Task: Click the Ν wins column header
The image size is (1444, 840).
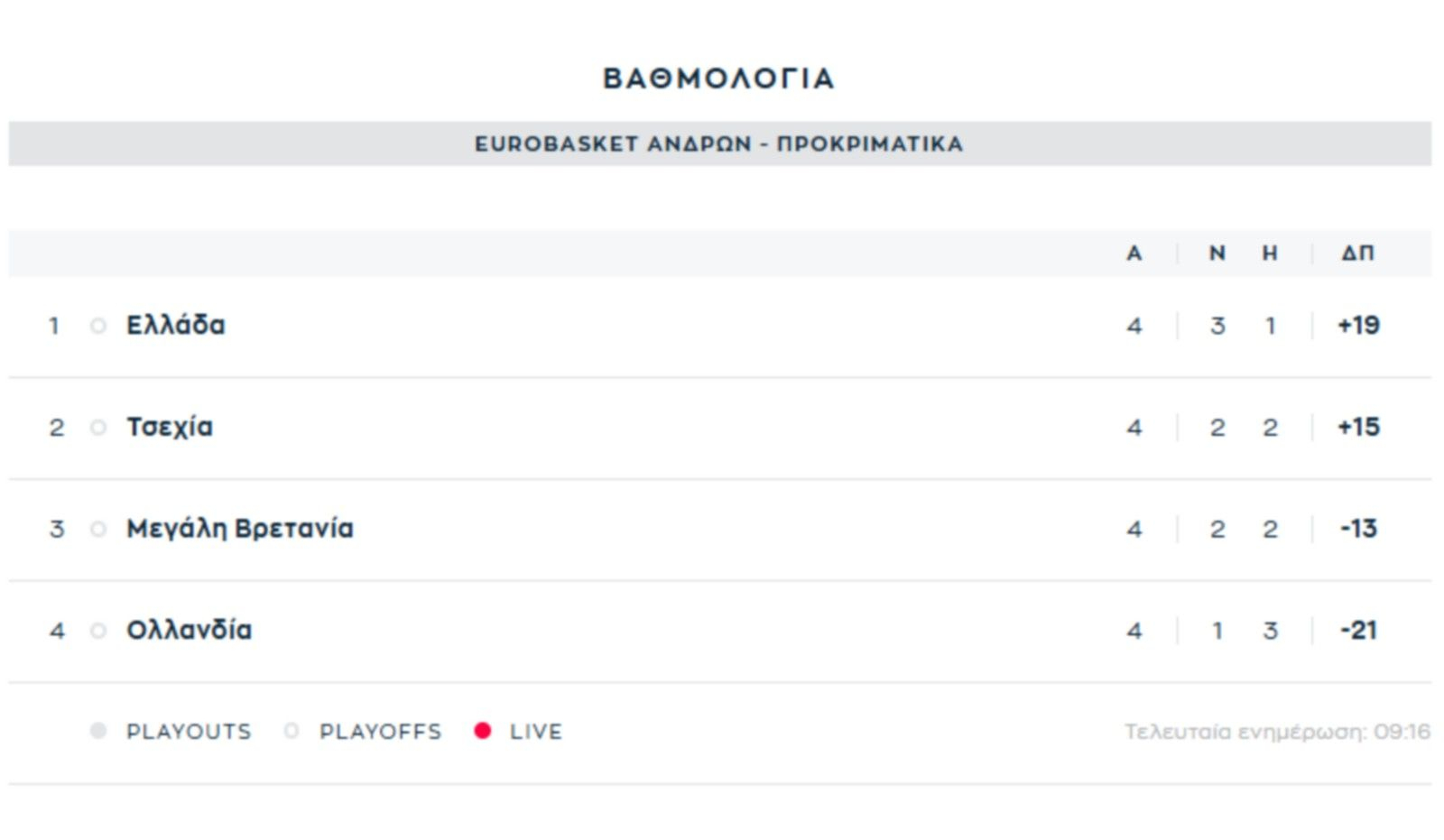Action: 1217,254
